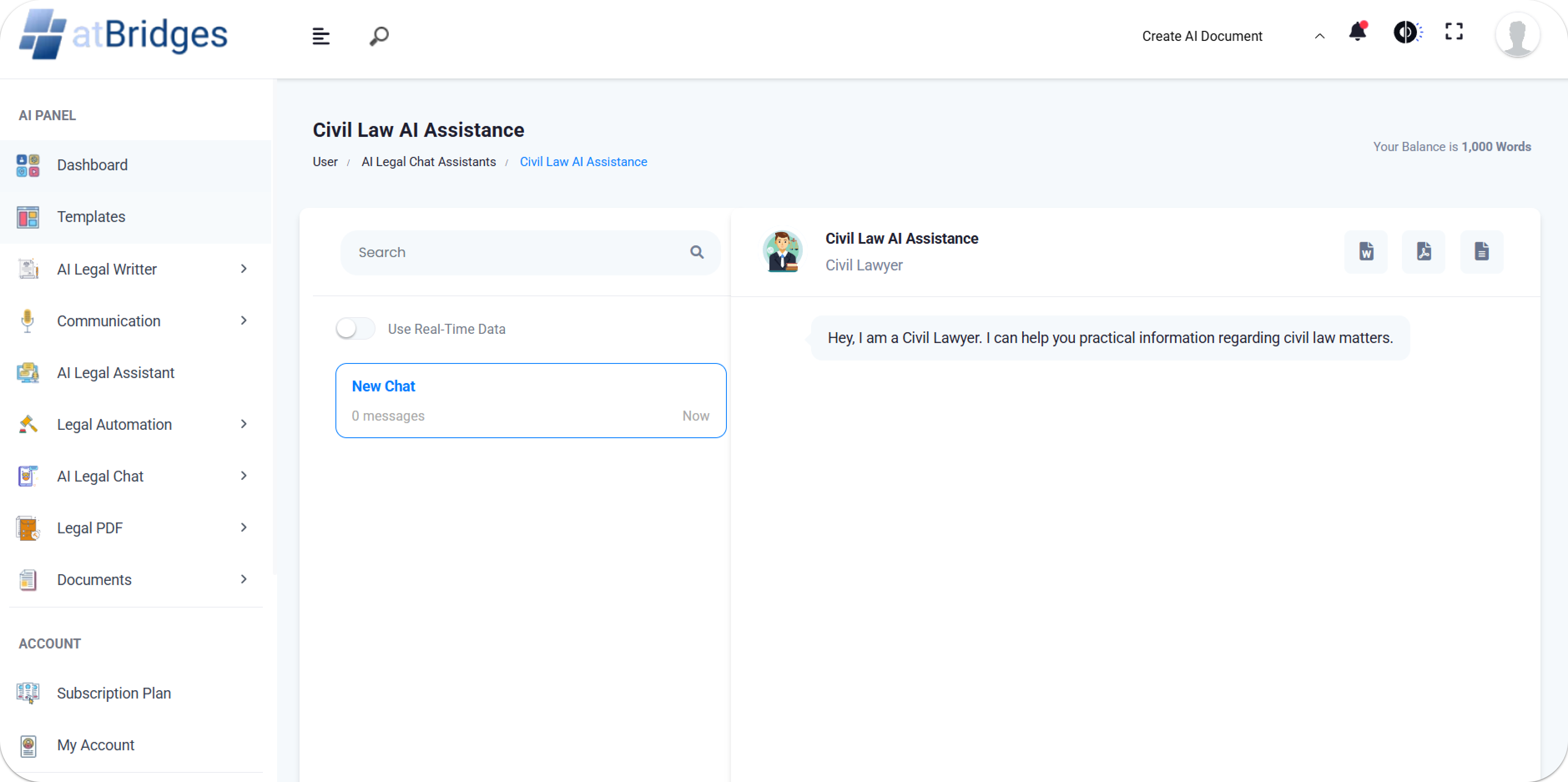Collapse the sidebar with the hamburger icon
Screen dimensions: 1568x782
click(x=321, y=37)
